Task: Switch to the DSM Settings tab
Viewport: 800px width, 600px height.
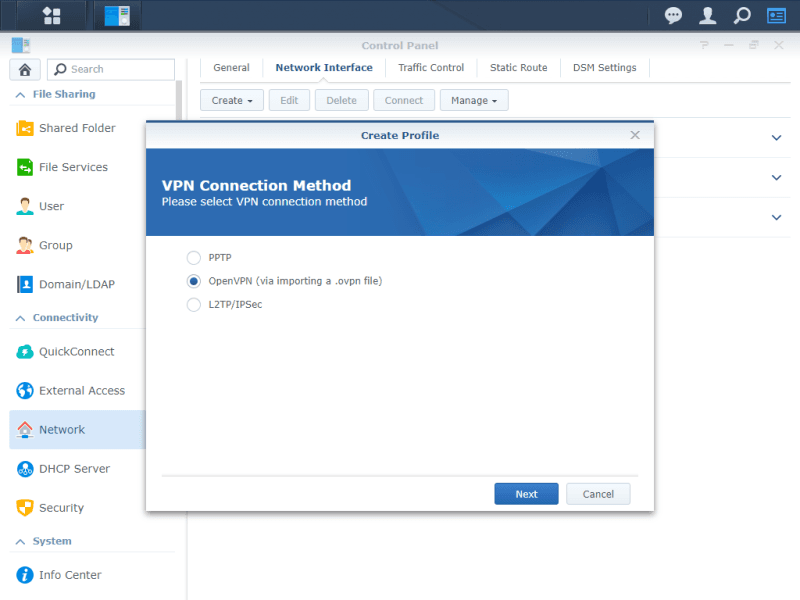Action: click(604, 68)
